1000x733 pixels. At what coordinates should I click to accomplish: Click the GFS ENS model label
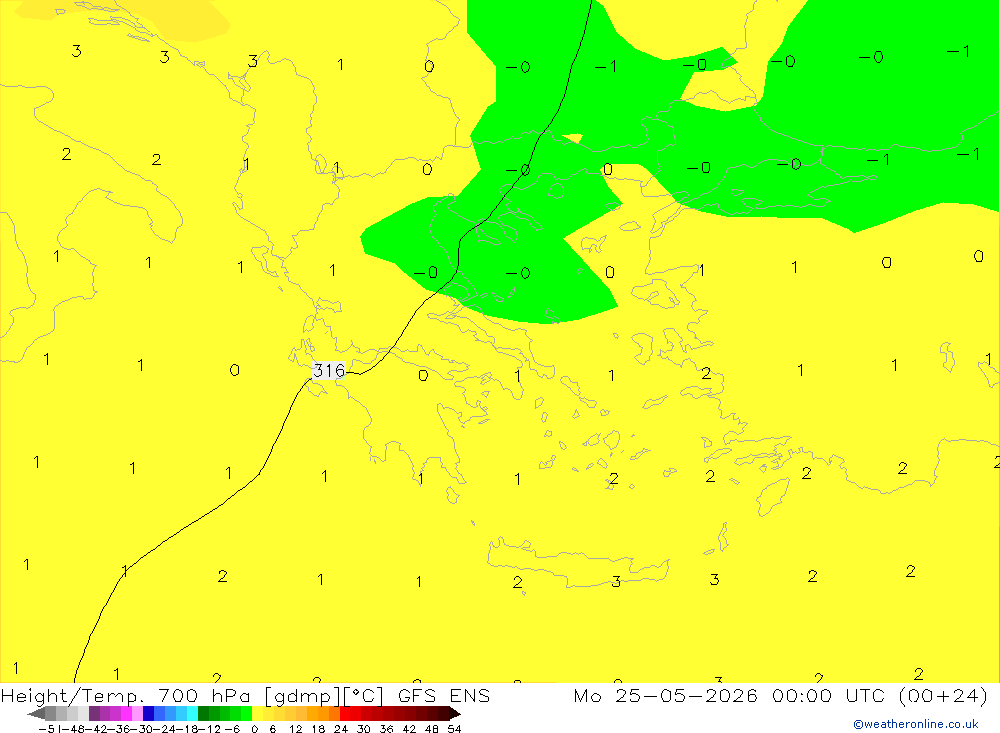pos(444,695)
